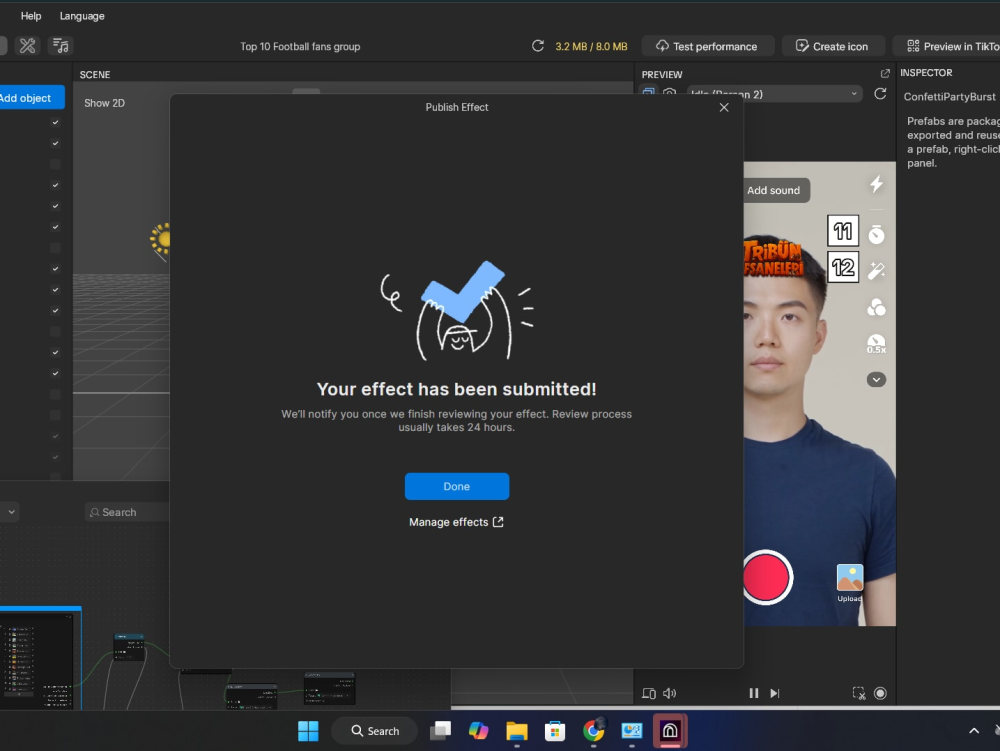
Task: Mute the preview speaker icon
Action: point(670,693)
